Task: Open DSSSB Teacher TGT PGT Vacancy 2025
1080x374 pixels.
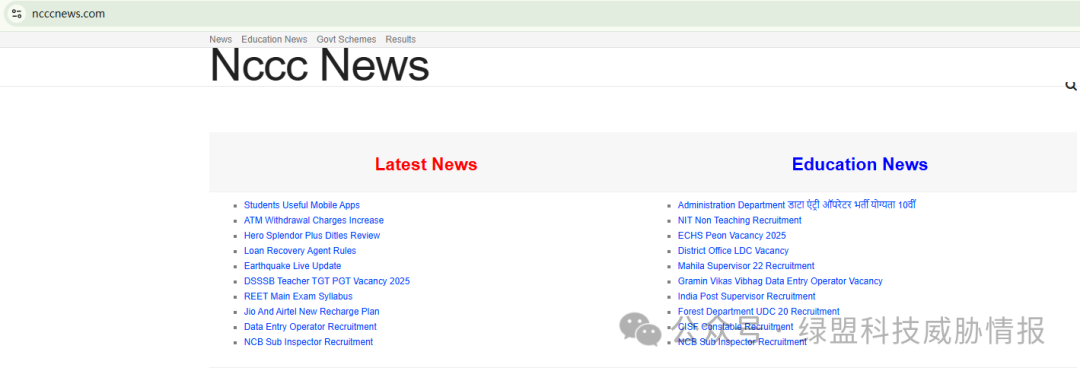Action: (x=326, y=281)
